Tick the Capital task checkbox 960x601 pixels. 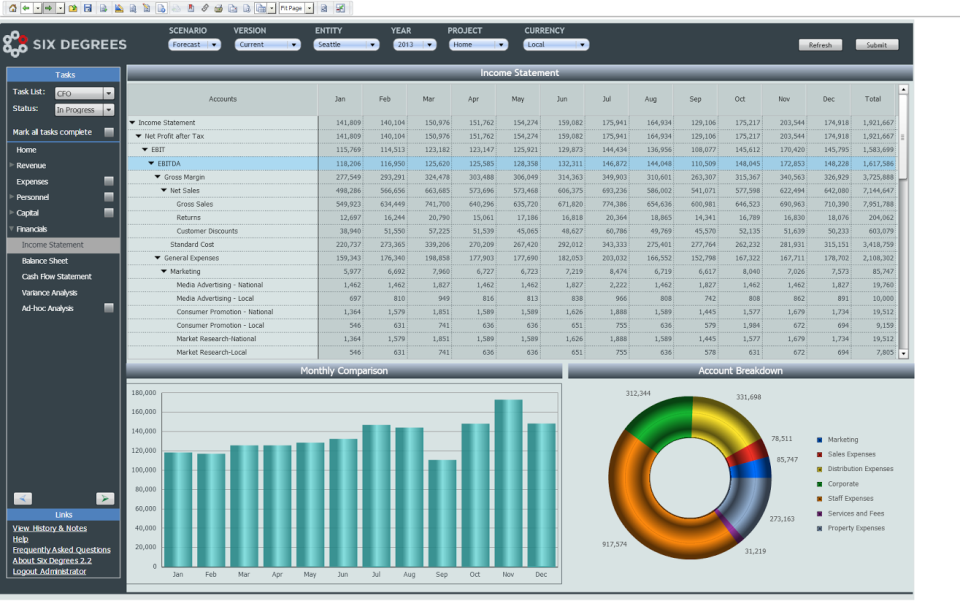109,213
